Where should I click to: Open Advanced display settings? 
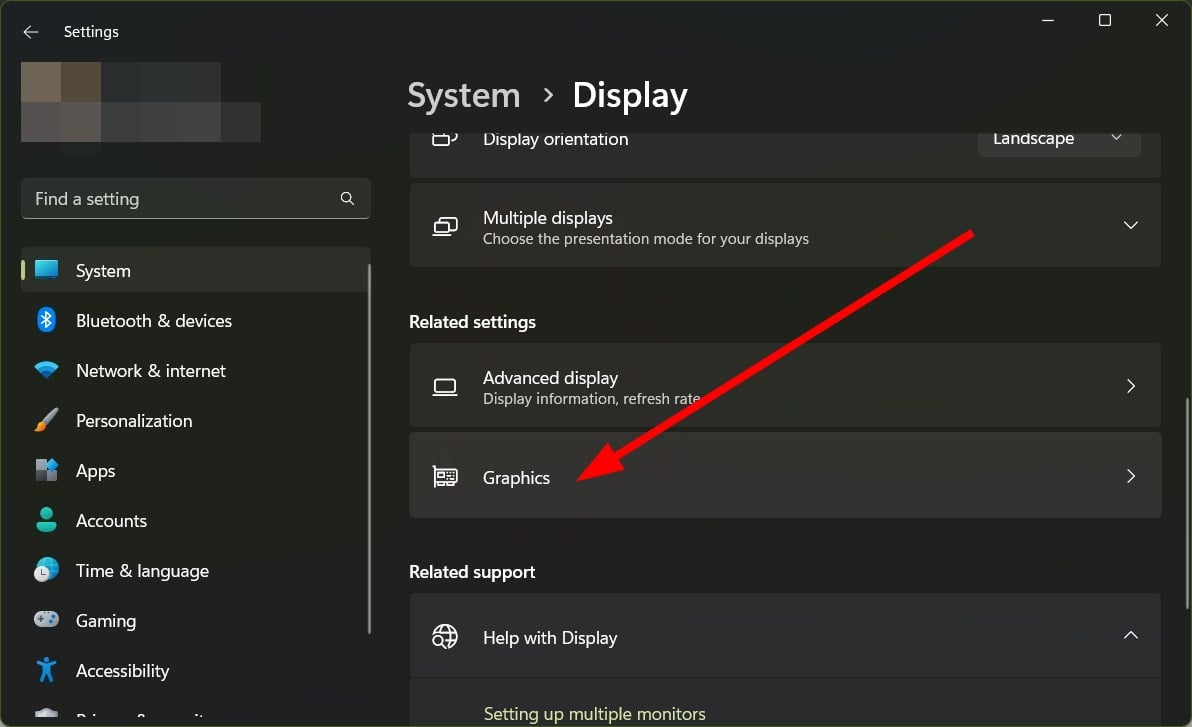[785, 386]
